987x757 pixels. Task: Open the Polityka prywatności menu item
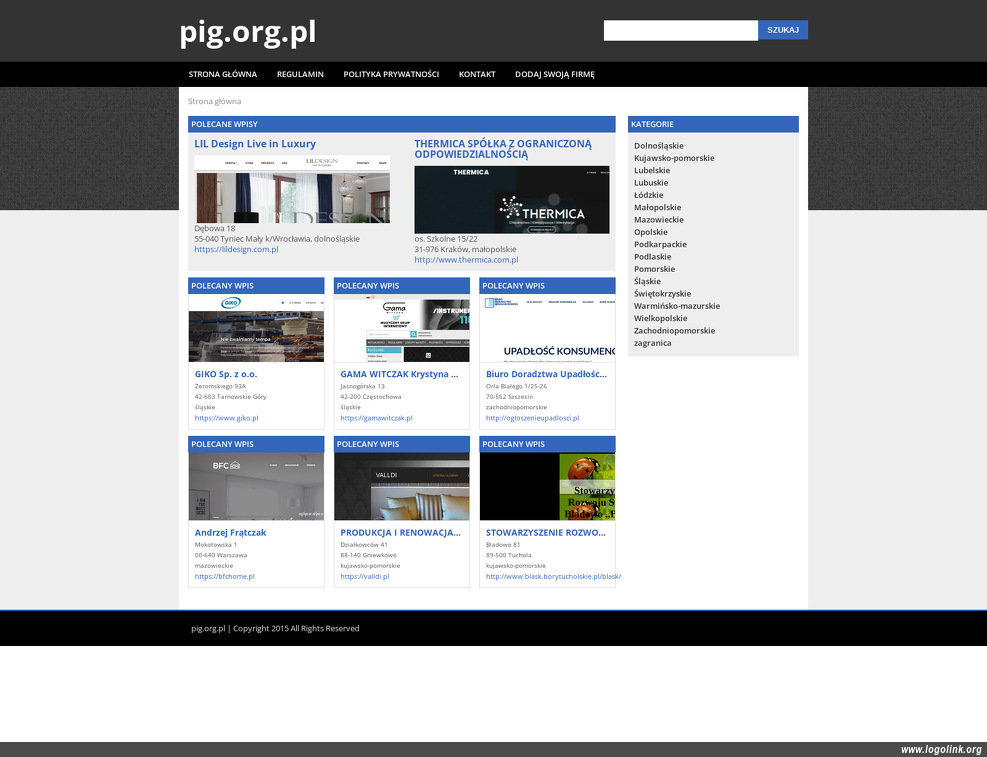[x=391, y=74]
